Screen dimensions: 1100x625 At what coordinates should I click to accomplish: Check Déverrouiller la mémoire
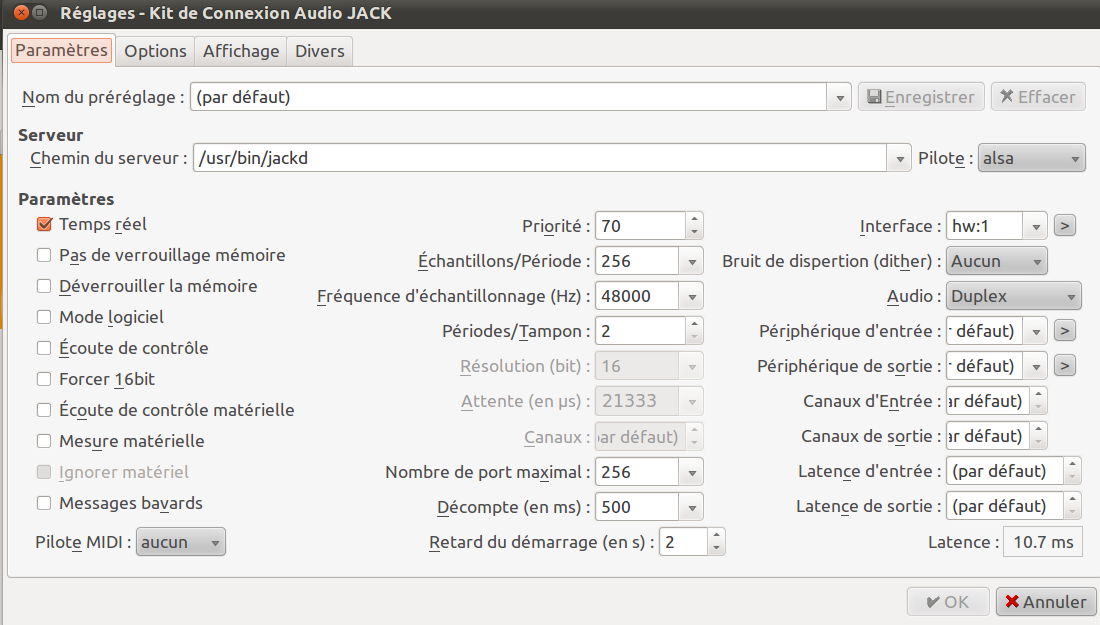(44, 286)
